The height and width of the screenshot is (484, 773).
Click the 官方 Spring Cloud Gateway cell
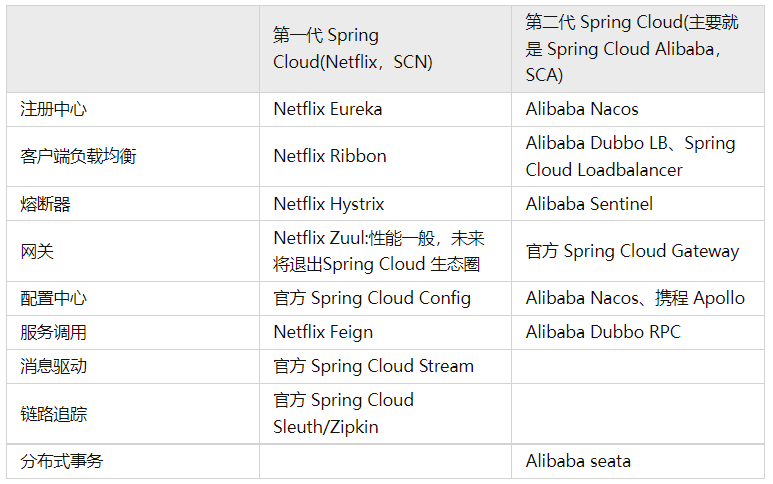click(632, 251)
